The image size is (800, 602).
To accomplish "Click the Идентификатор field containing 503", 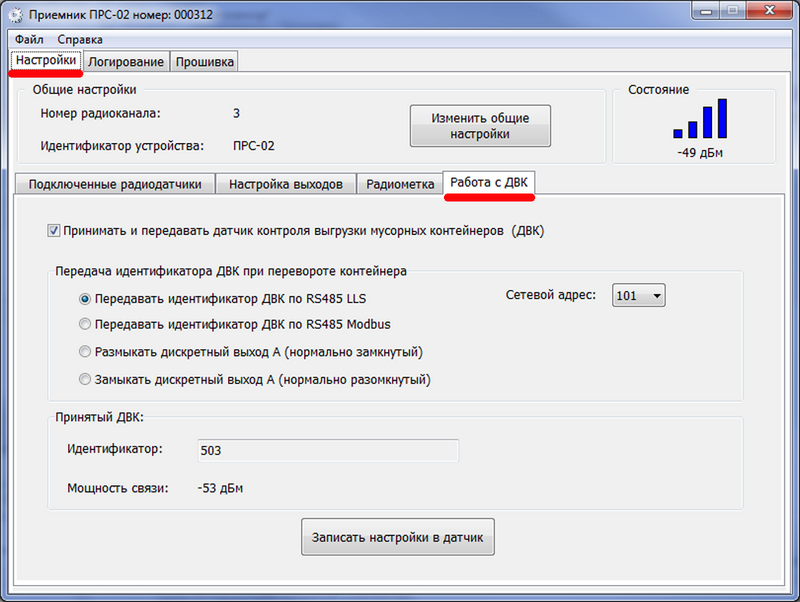I will click(x=328, y=450).
